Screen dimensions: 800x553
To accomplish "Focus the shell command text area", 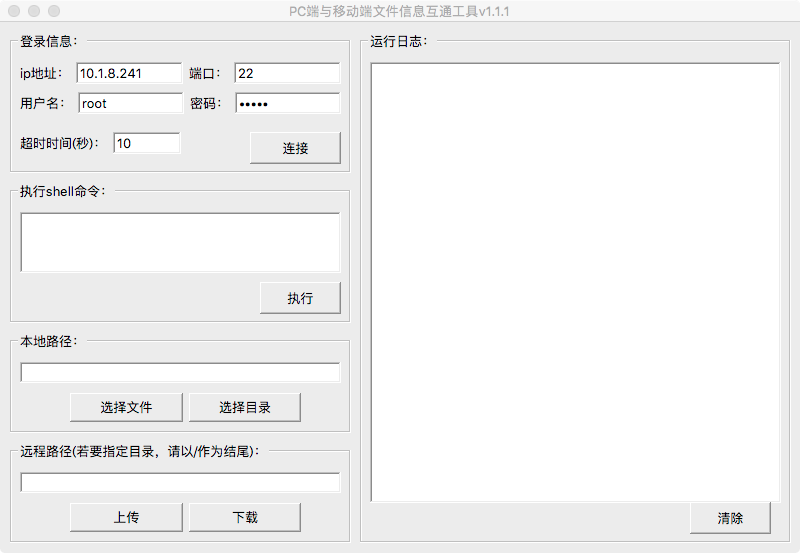I will (180, 242).
